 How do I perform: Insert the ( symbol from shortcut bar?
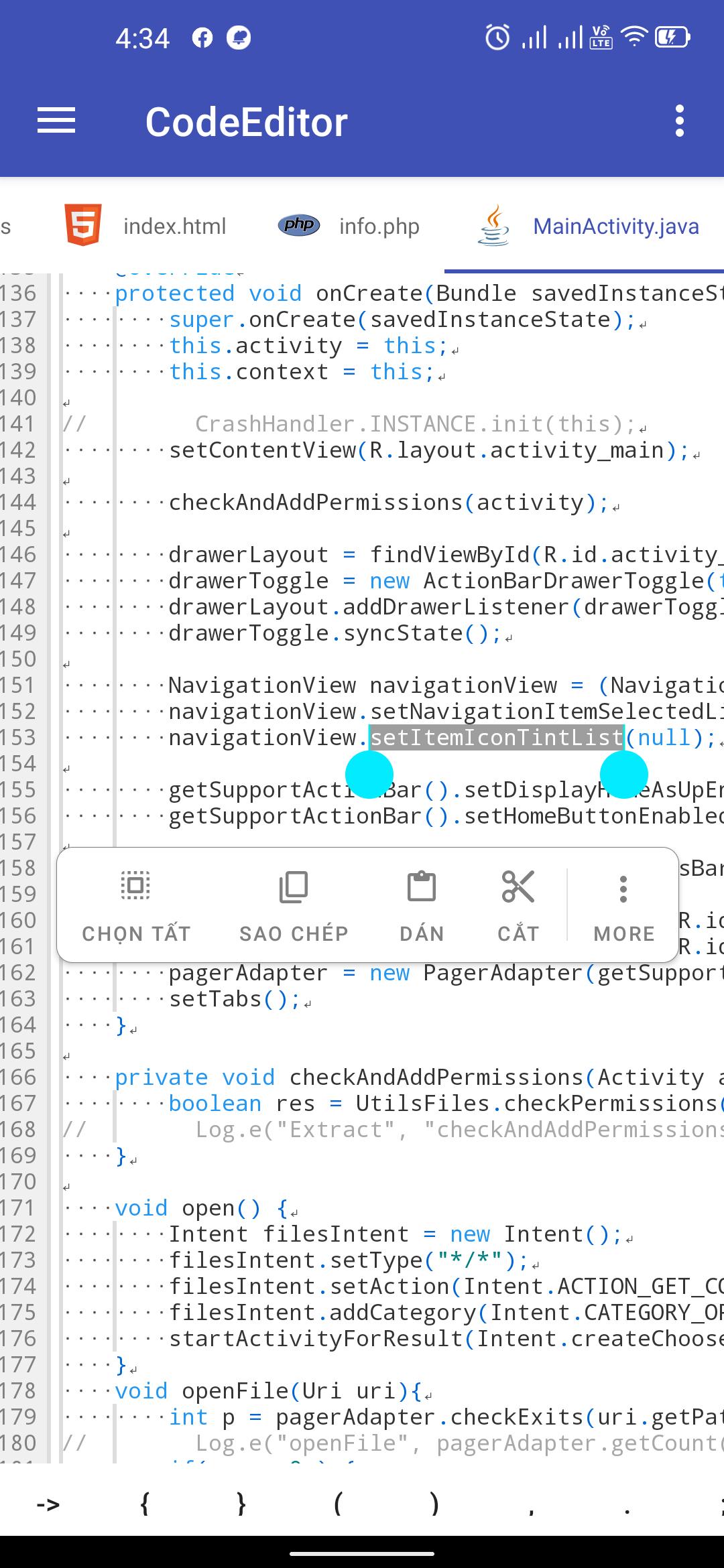(x=338, y=1504)
